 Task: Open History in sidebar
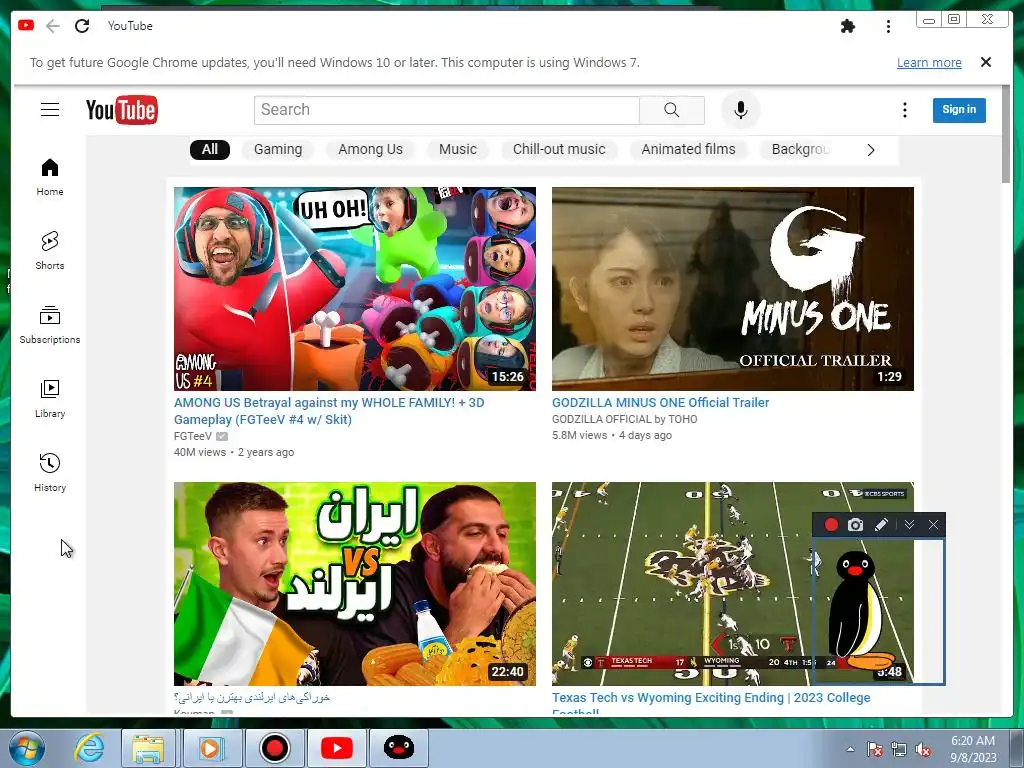(50, 472)
